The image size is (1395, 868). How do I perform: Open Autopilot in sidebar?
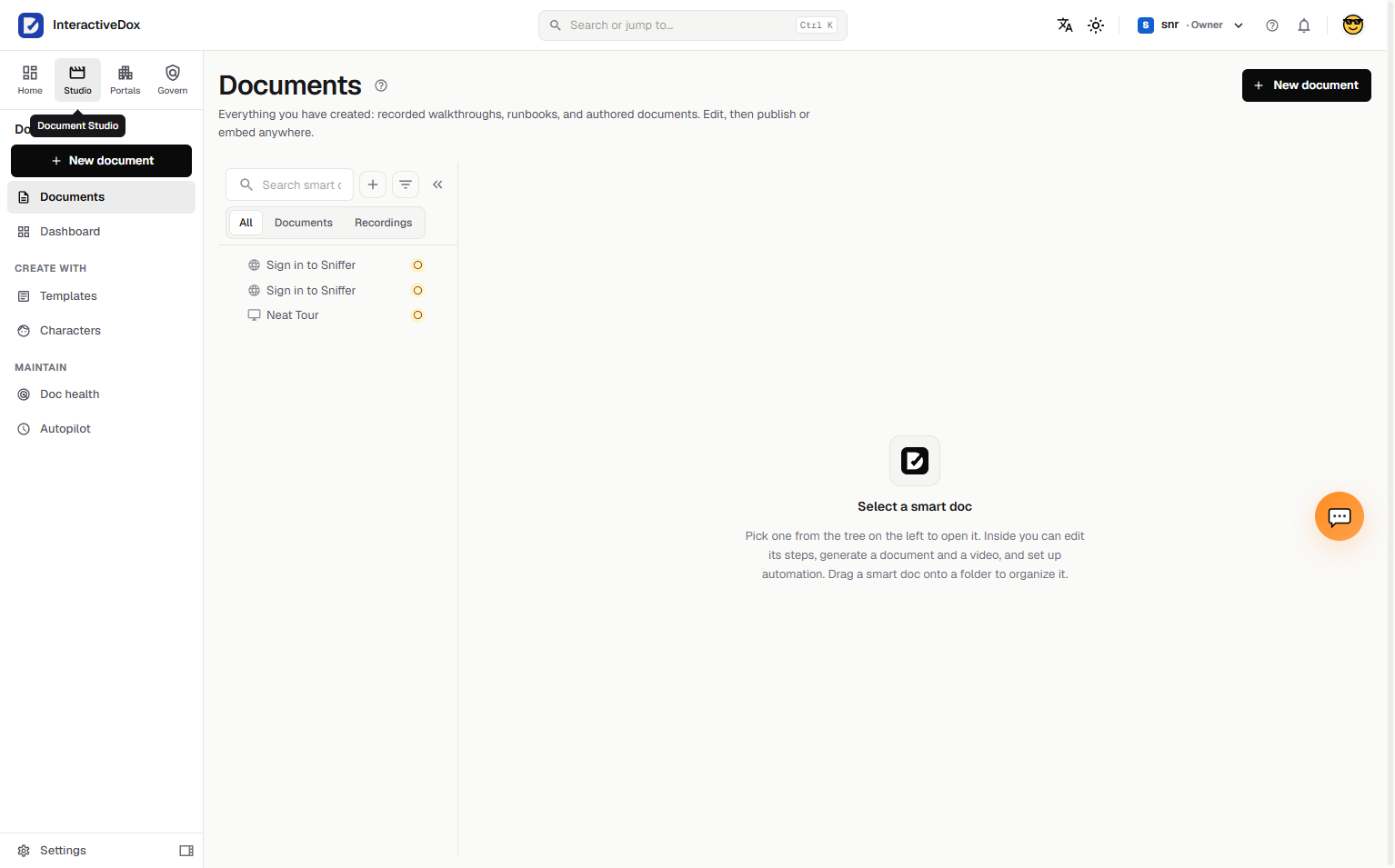101,429
